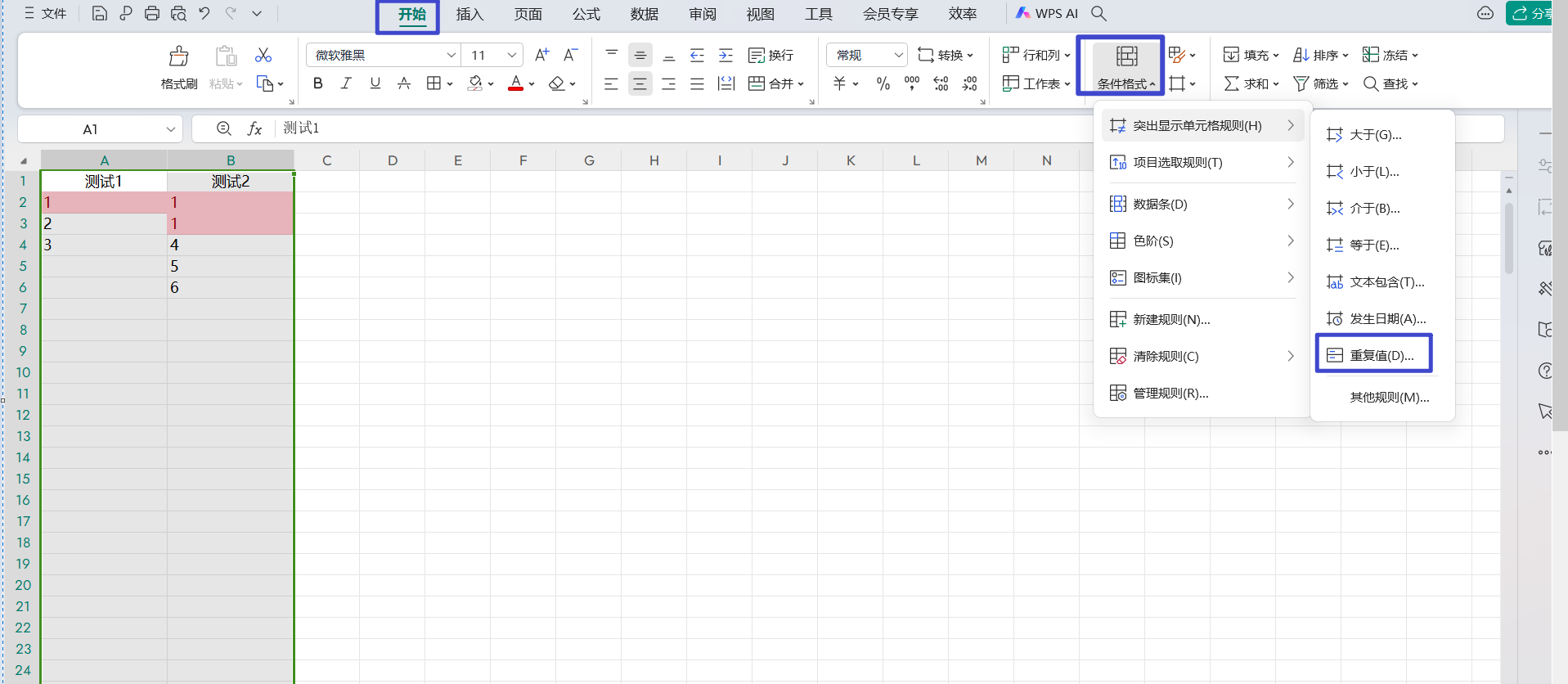Center text horizontally
This screenshot has width=1568, height=684.
(x=640, y=83)
